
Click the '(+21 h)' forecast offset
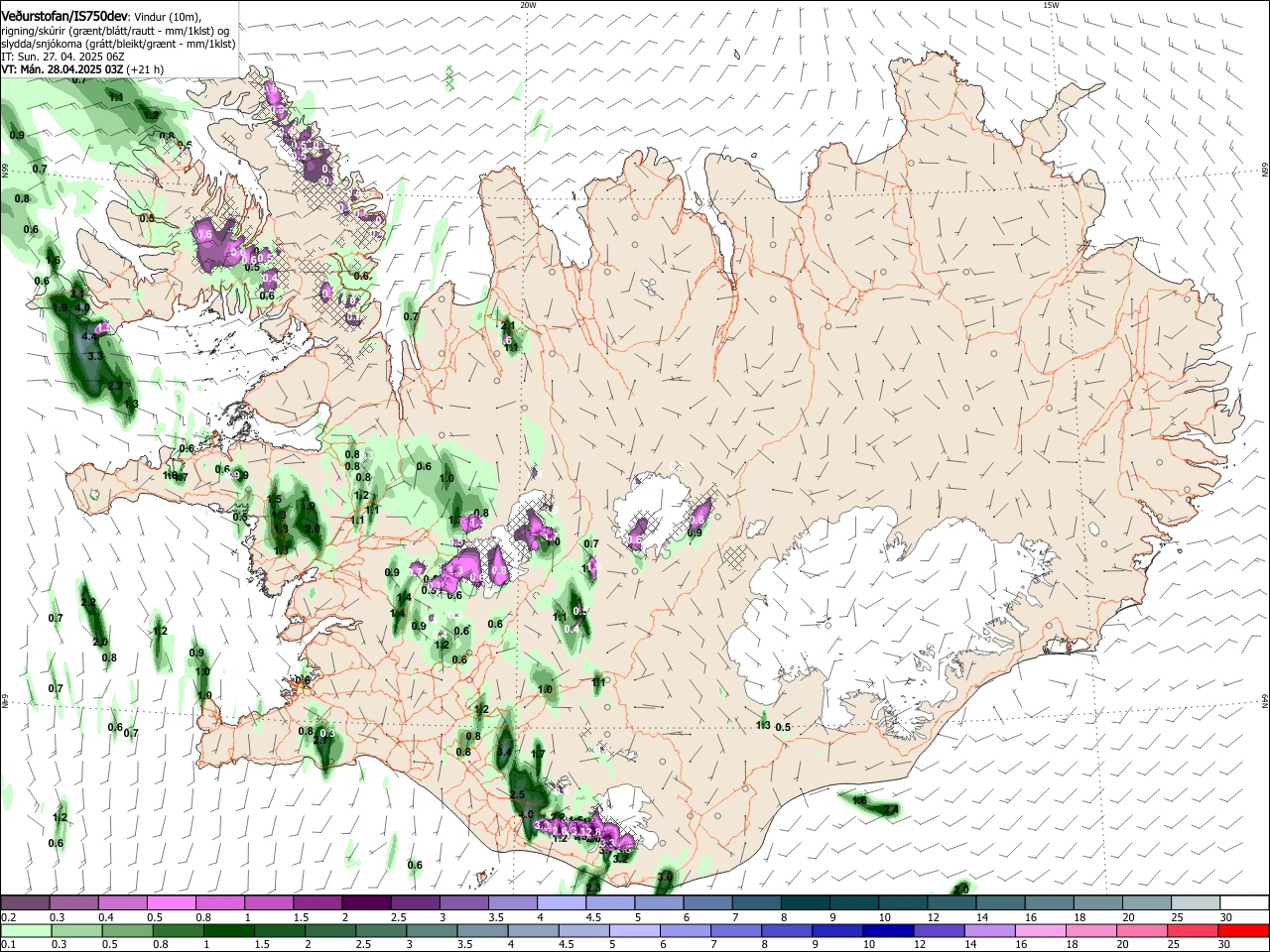pos(147,69)
